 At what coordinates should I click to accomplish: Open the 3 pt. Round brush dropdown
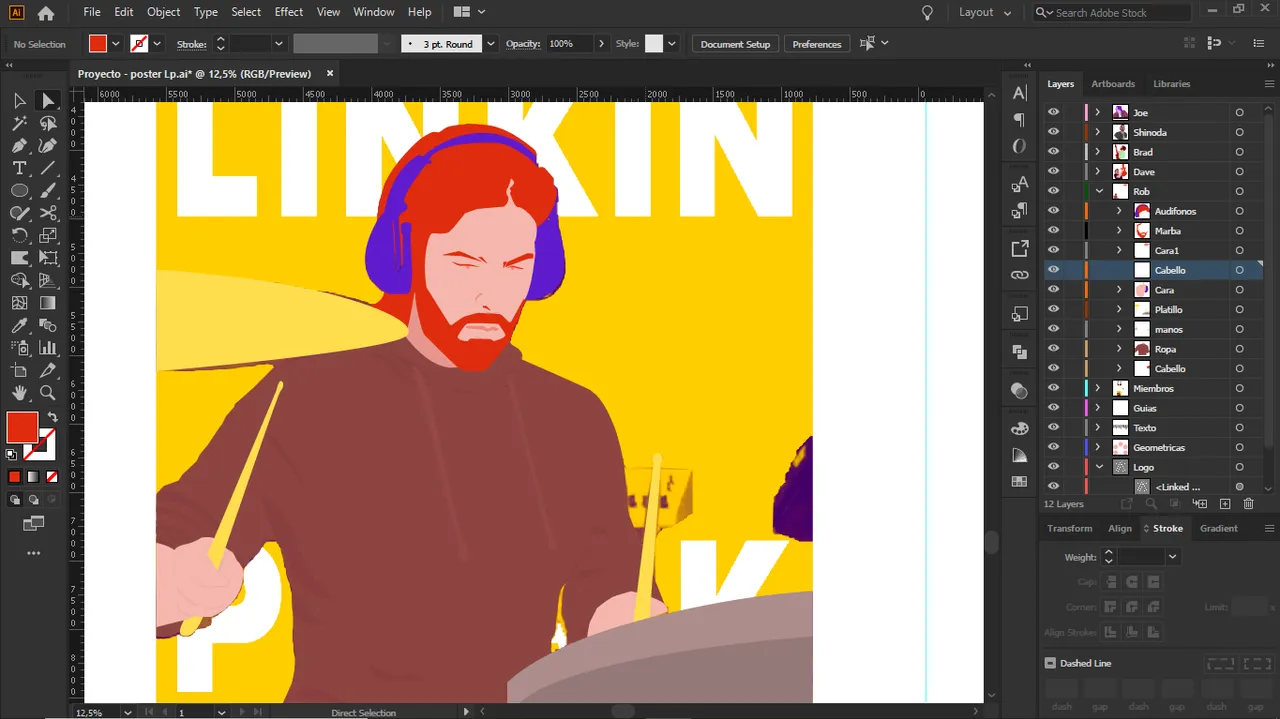pyautogui.click(x=491, y=44)
